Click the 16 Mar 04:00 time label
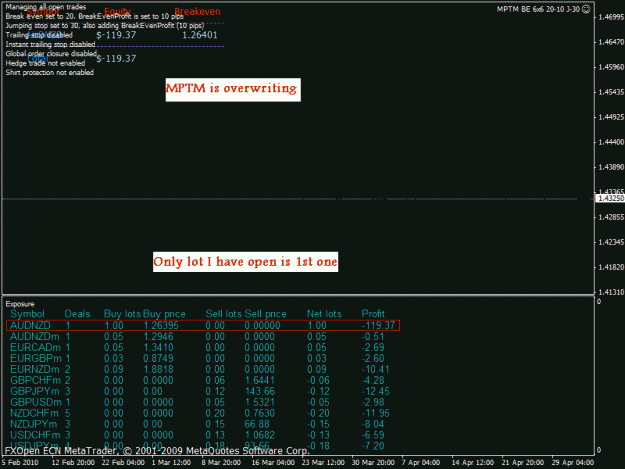The height and width of the screenshot is (469, 625). pyautogui.click(x=273, y=463)
